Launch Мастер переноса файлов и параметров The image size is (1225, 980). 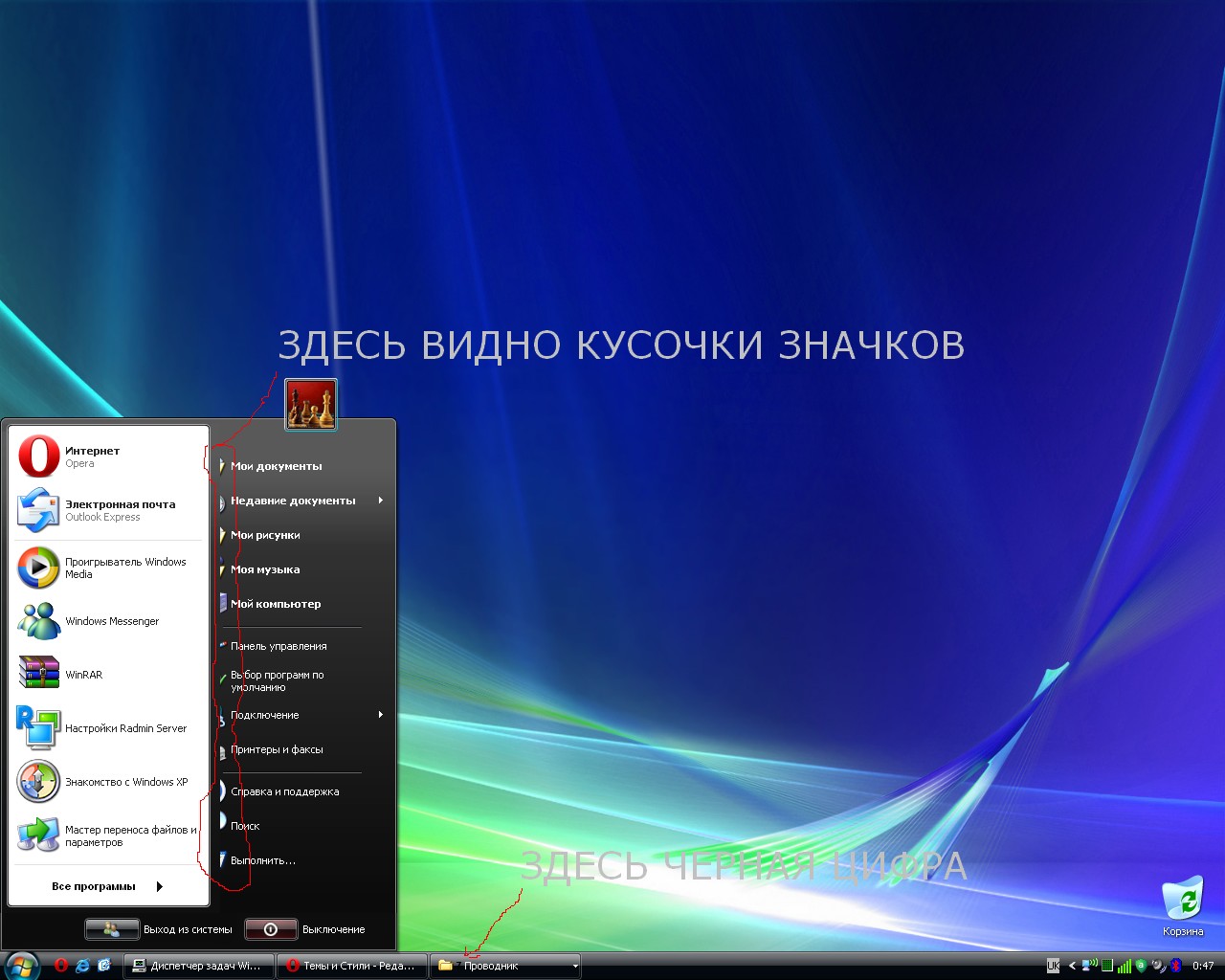coord(108,835)
